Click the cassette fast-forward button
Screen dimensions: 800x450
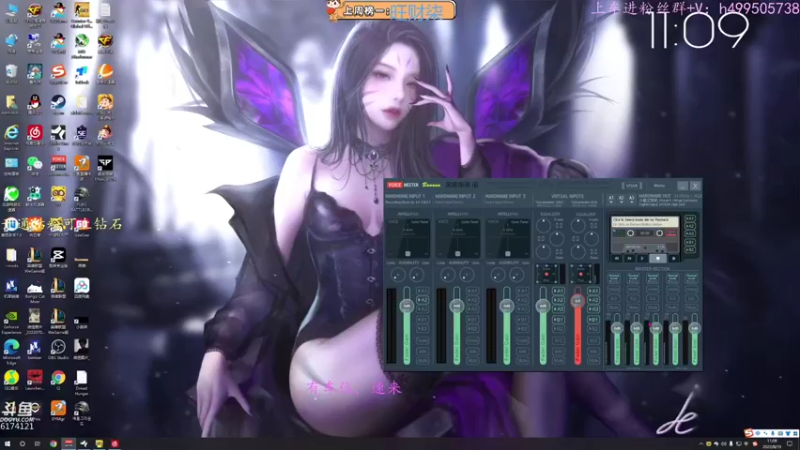click(x=630, y=258)
